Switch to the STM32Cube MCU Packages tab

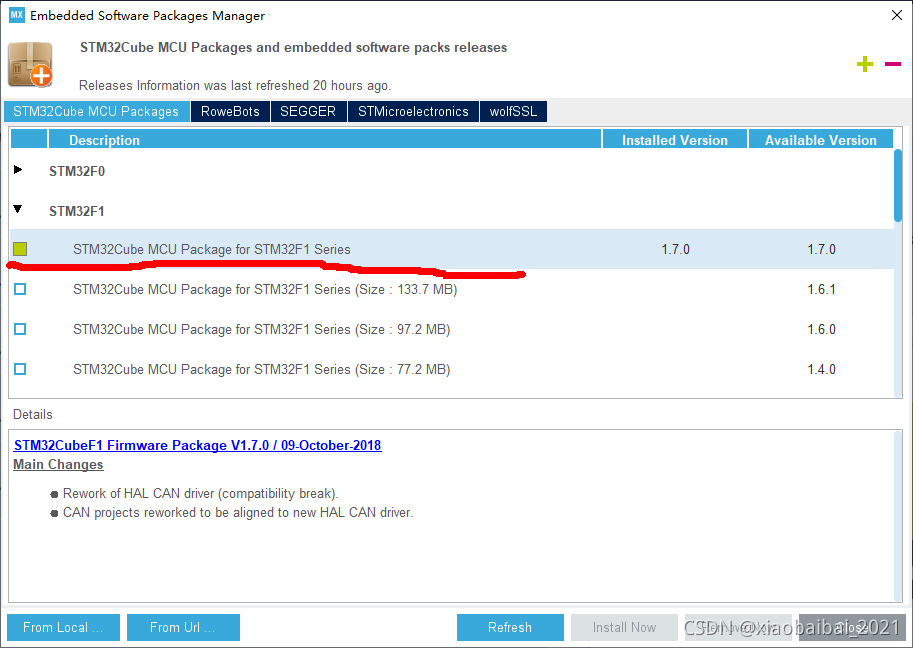97,111
